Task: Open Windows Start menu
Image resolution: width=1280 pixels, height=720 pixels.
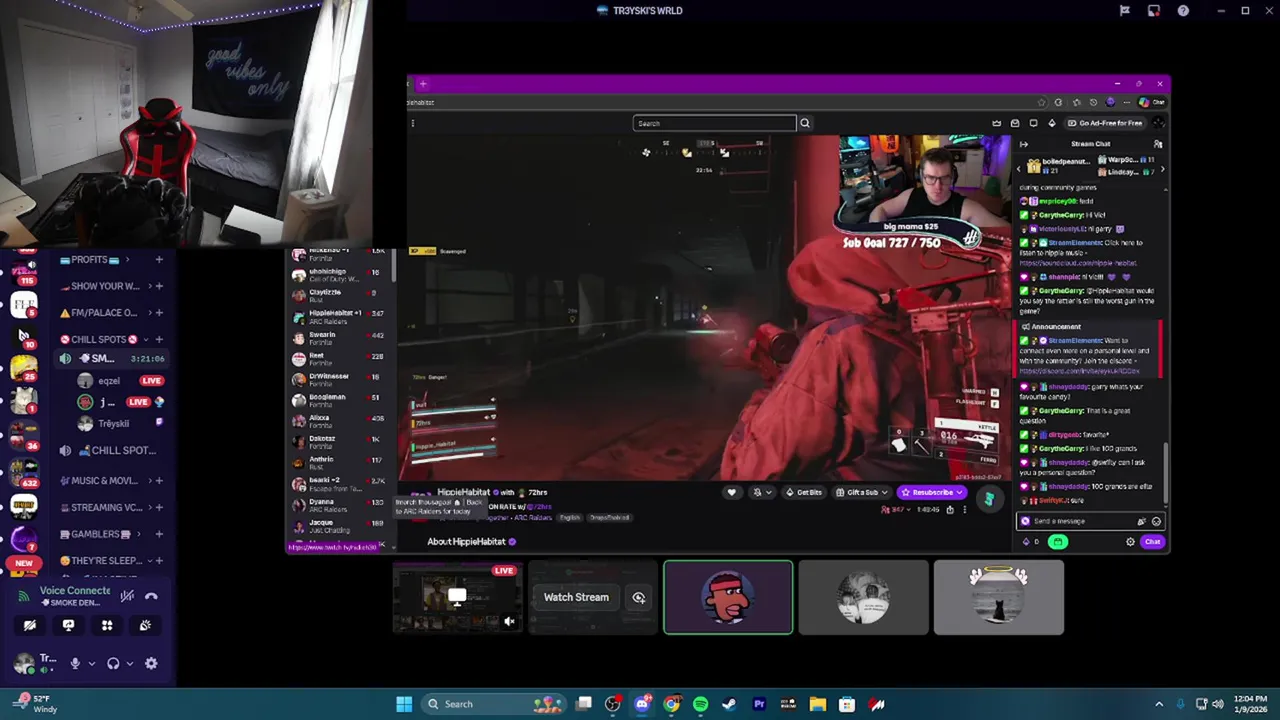Action: click(404, 704)
